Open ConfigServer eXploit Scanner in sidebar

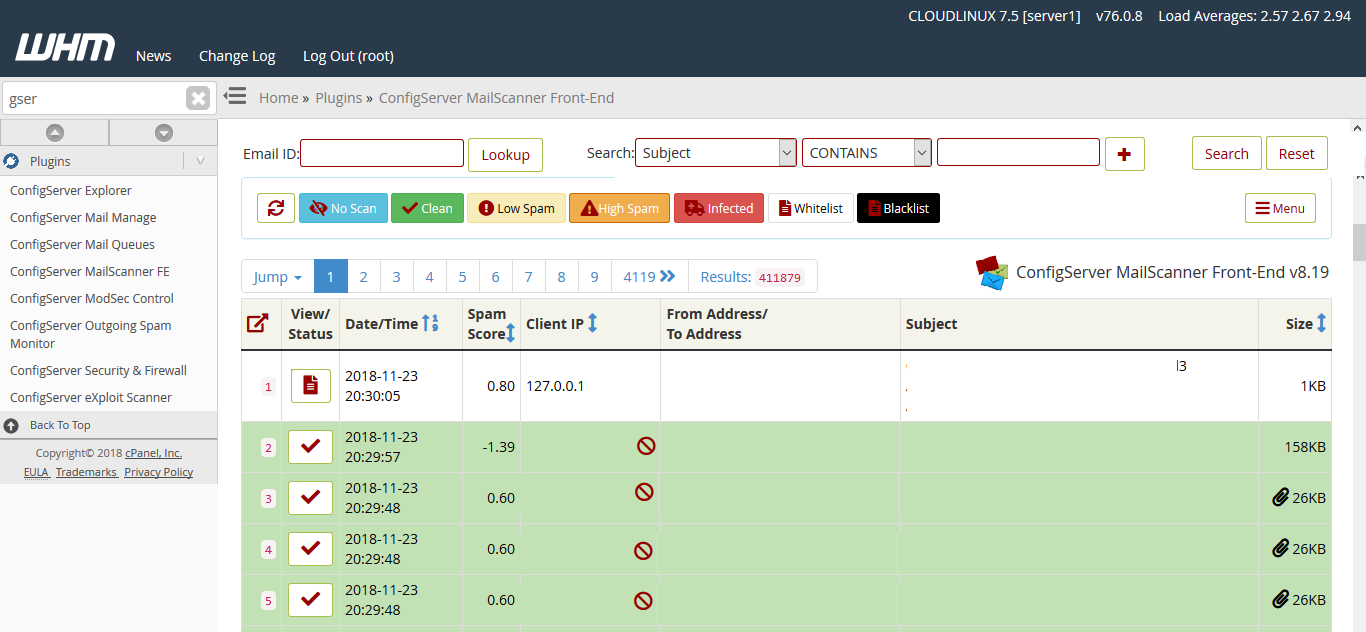tap(91, 397)
